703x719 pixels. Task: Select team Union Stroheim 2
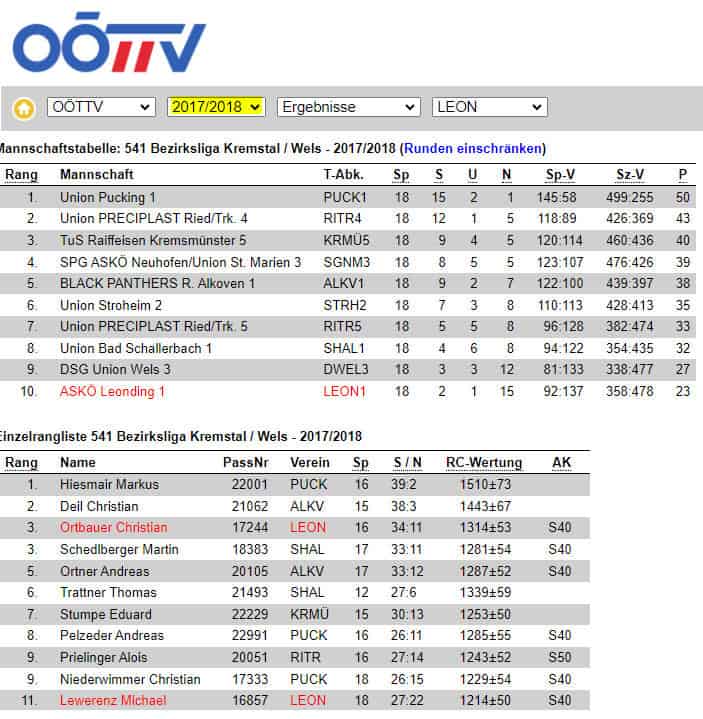[x=111, y=305]
